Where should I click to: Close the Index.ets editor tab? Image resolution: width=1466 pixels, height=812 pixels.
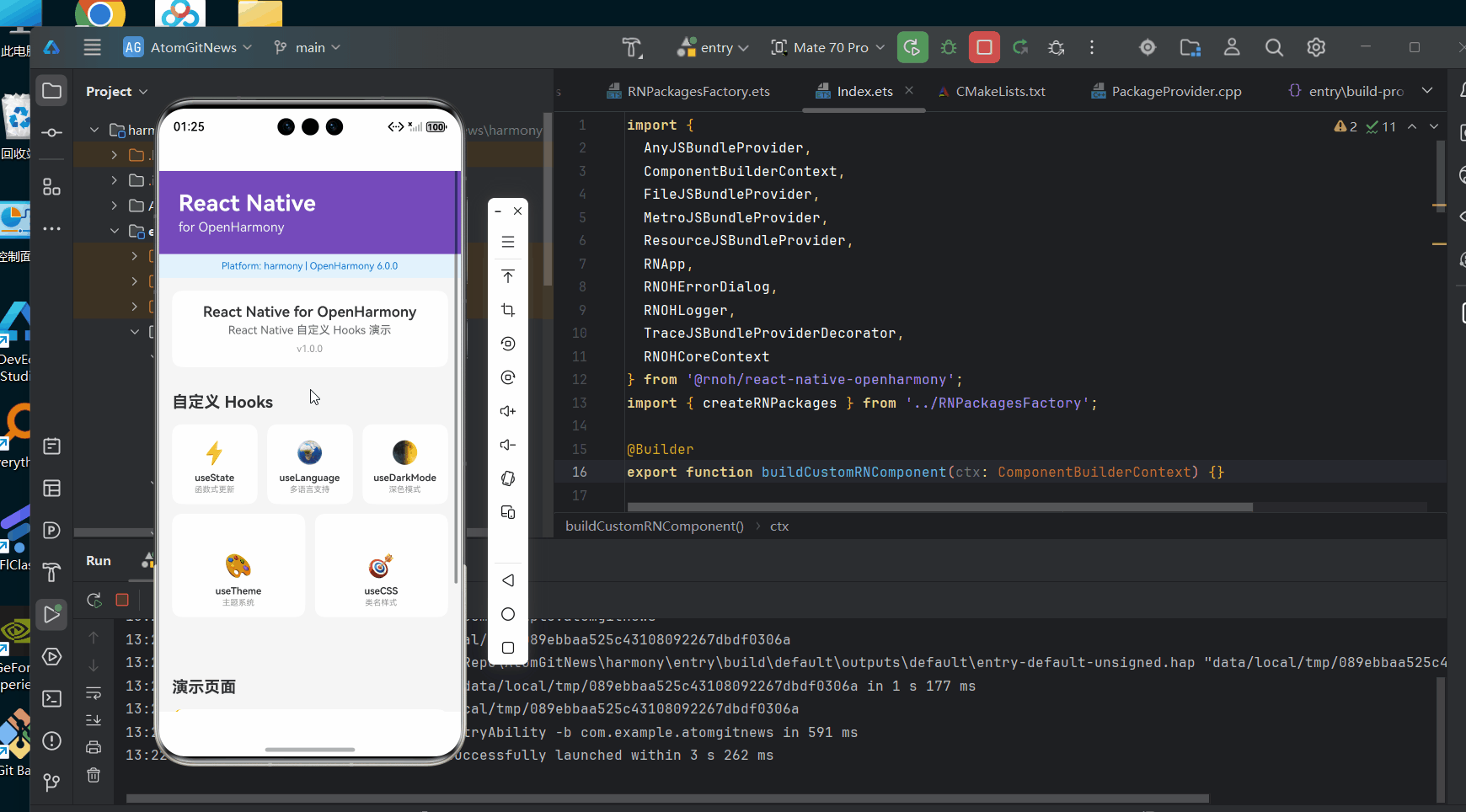(x=909, y=90)
